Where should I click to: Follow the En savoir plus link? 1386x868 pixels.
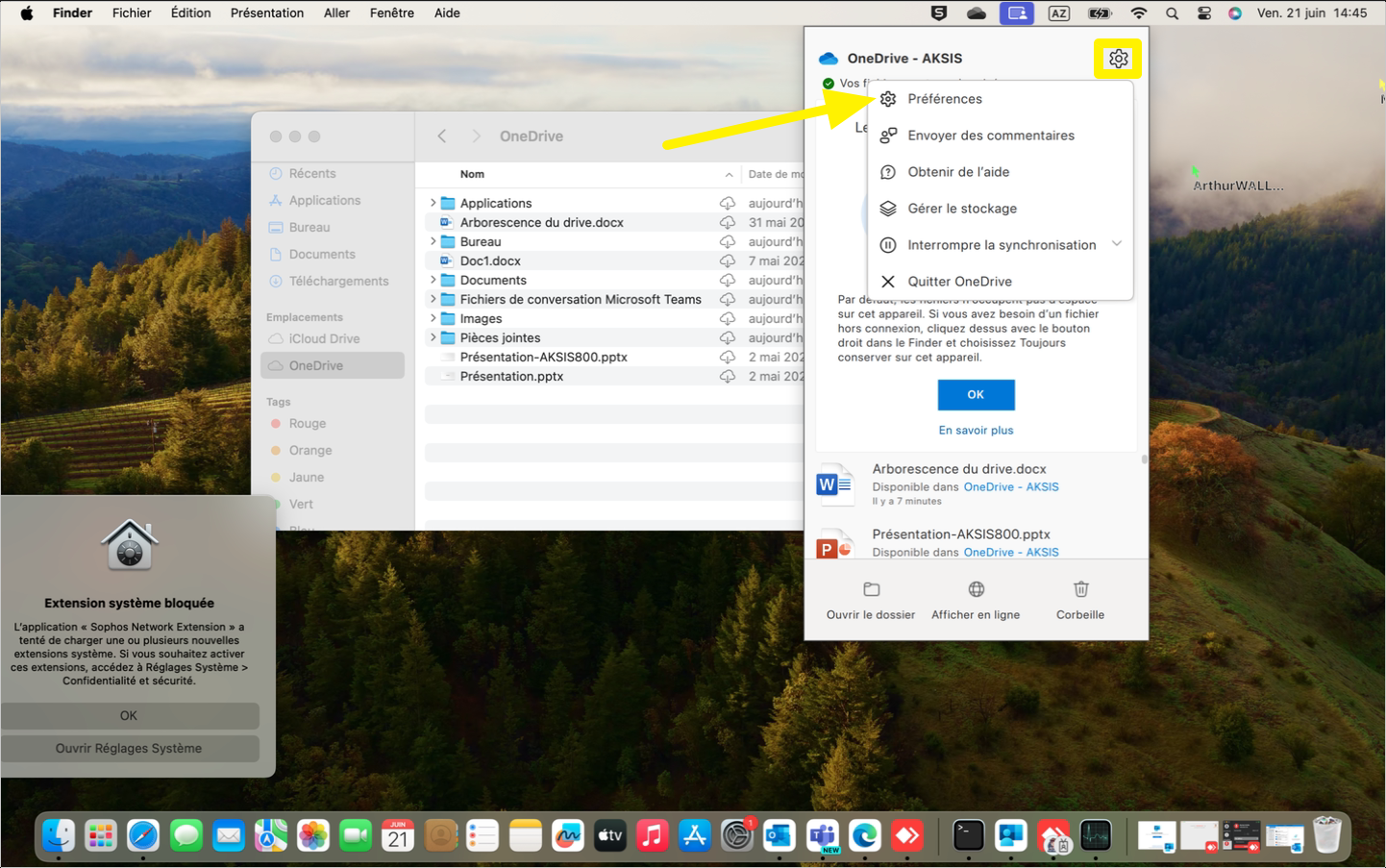pyautogui.click(x=976, y=431)
